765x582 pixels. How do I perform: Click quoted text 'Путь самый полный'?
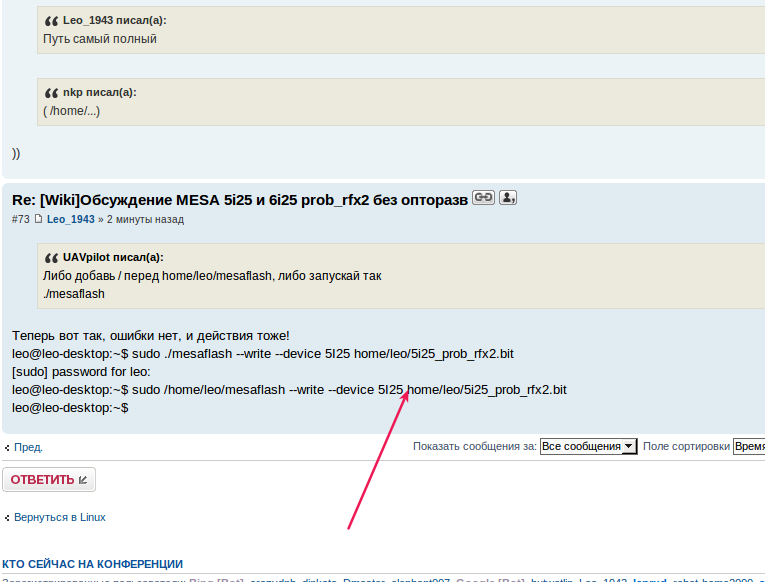tap(100, 39)
